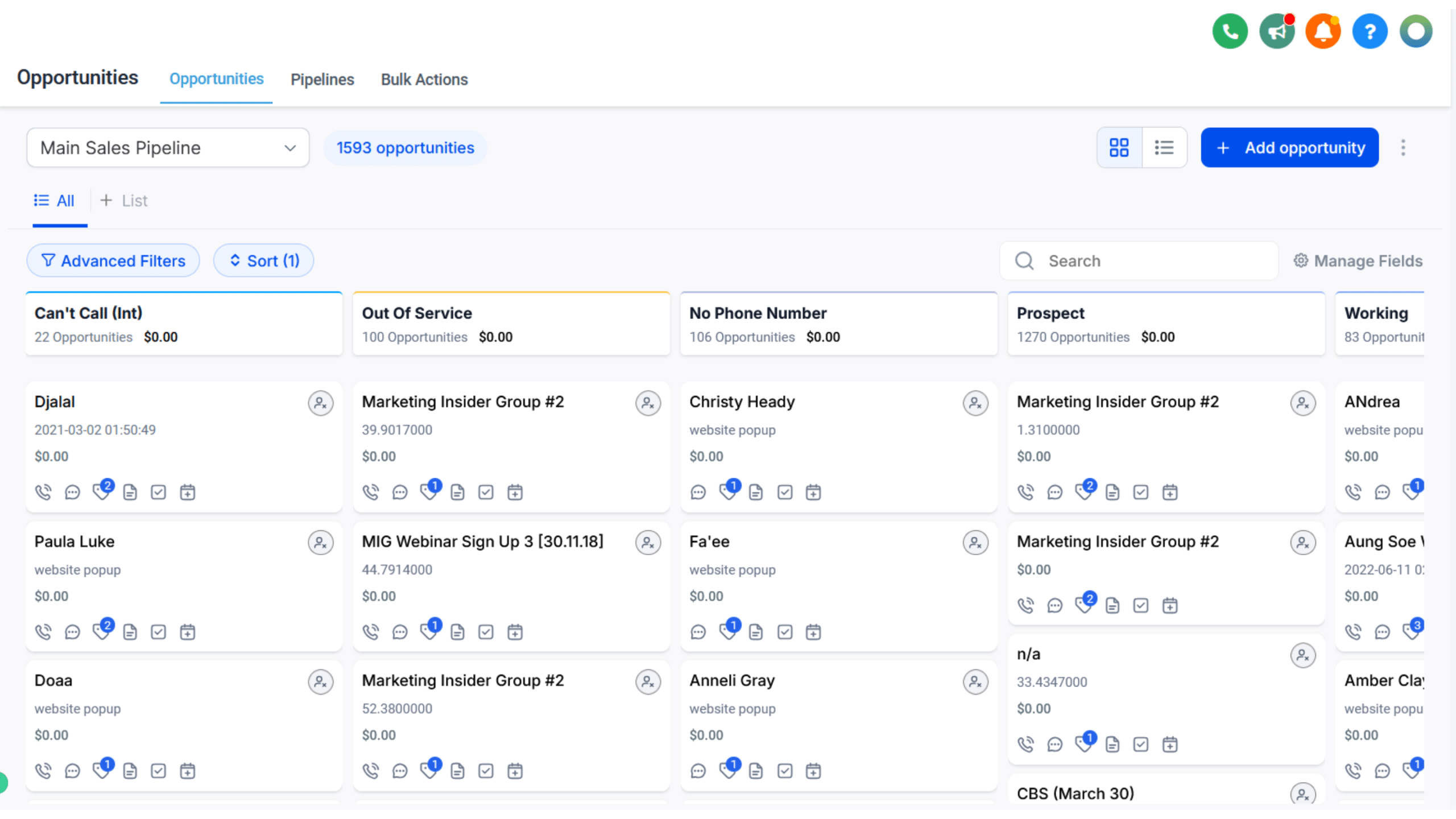Switch to board grid view
Screen dimensions: 1456x819
(x=1119, y=148)
